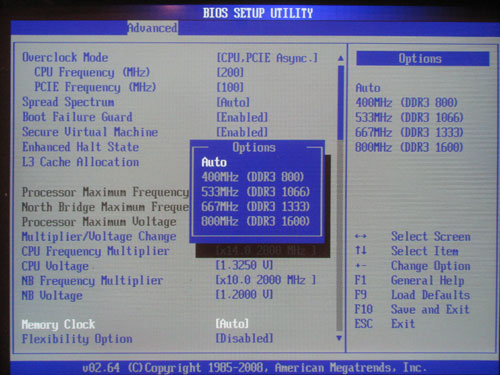
Task: Select CPU Frequency (MHz) setting
Action: (x=92, y=72)
